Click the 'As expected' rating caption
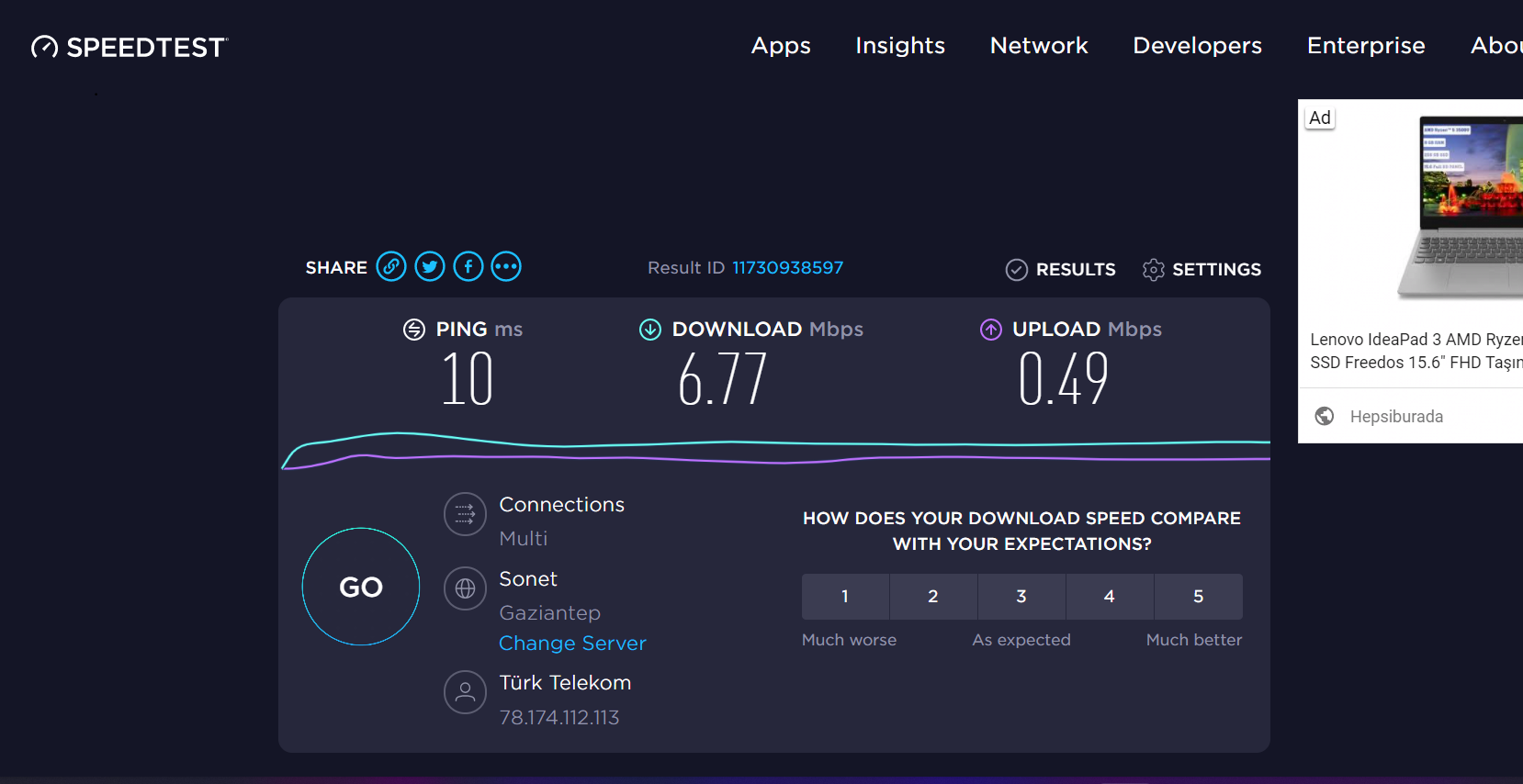Viewport: 1523px width, 784px height. 1021,640
